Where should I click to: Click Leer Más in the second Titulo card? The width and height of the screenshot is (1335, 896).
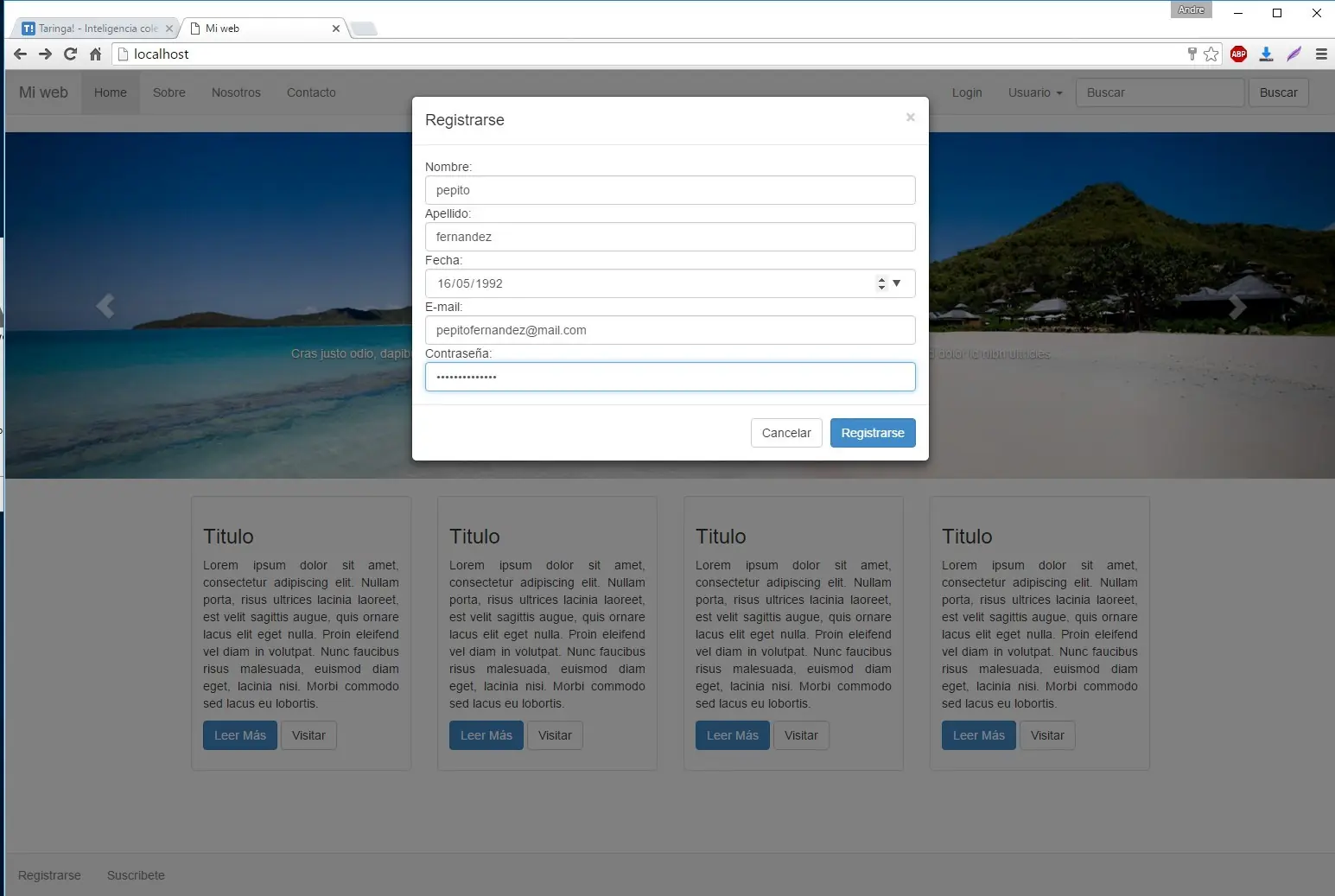pos(486,735)
